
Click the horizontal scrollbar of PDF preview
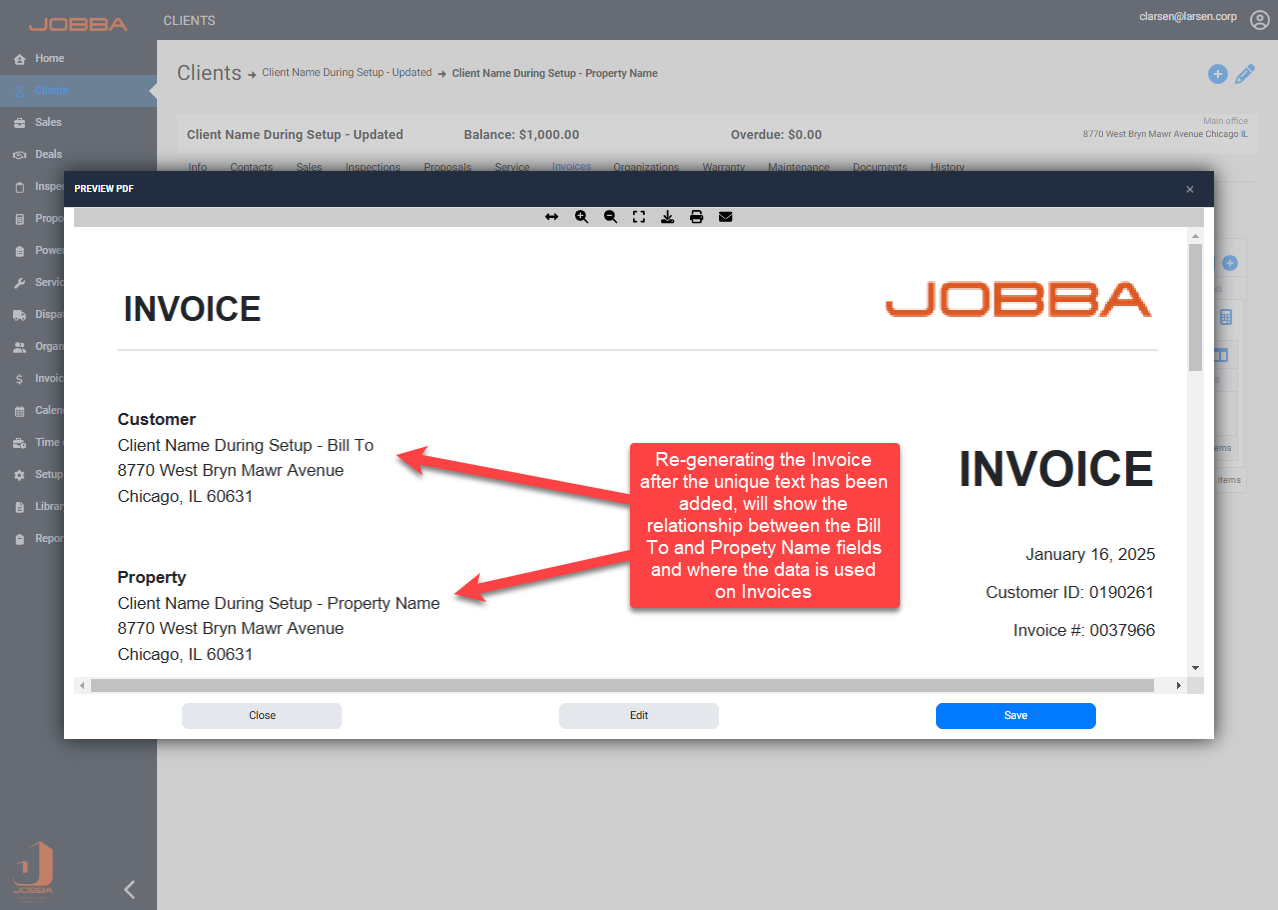pyautogui.click(x=621, y=686)
